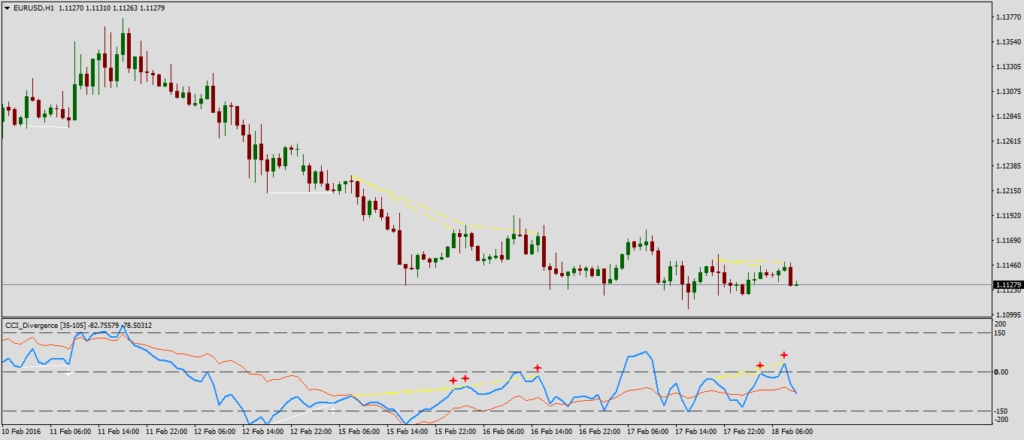Click the 16 Feb 14:00 time label

(552, 431)
